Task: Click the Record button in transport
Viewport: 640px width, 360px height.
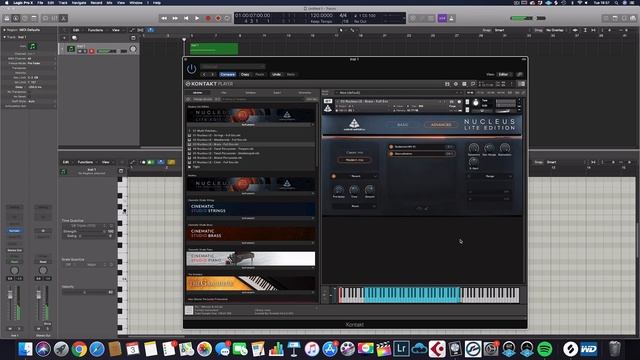Action: coord(208,18)
